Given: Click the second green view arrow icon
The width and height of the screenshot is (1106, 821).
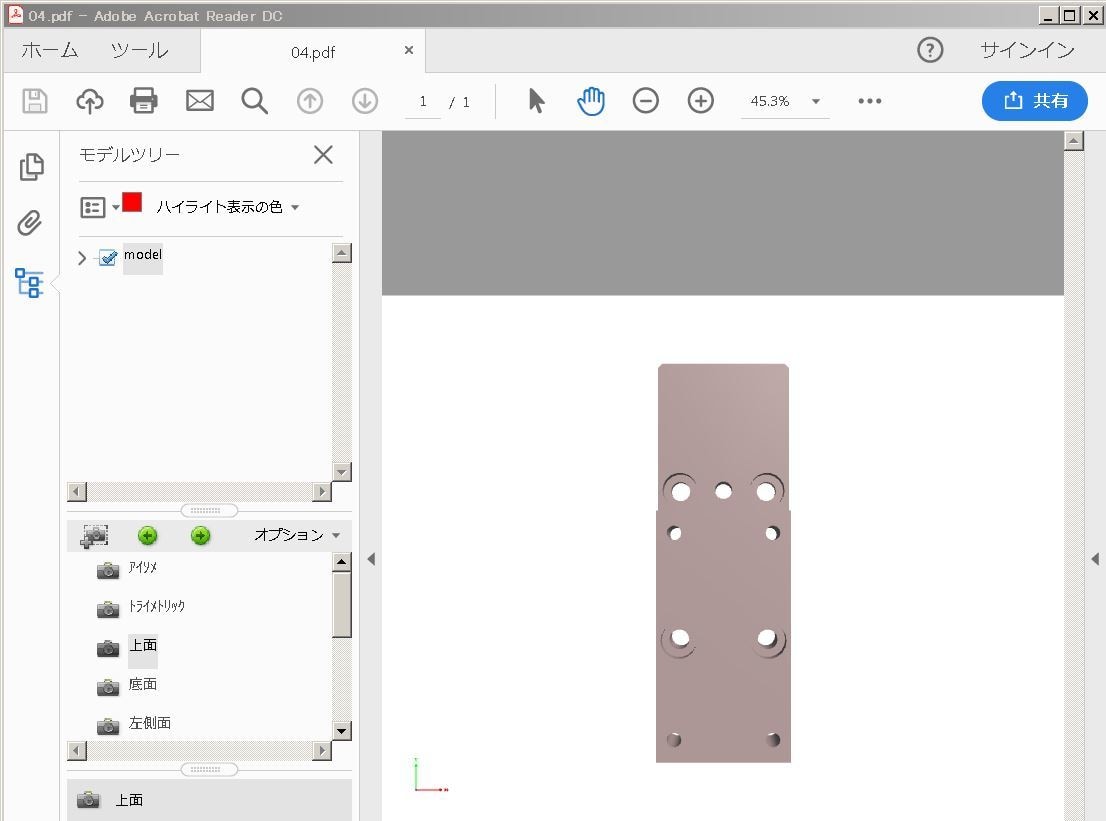Looking at the screenshot, I should (200, 536).
